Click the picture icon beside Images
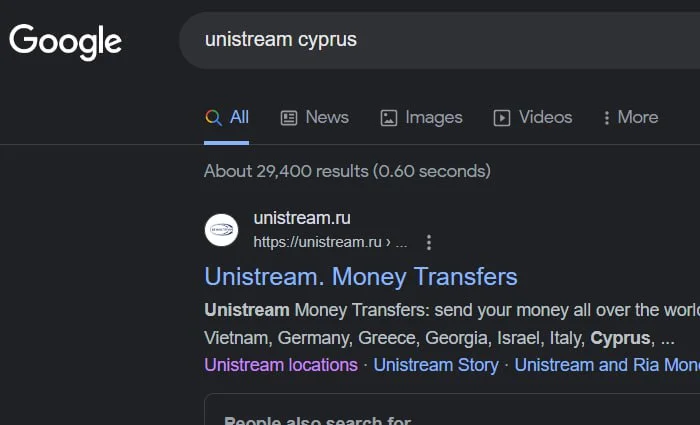Image resolution: width=700 pixels, height=425 pixels. (x=389, y=118)
